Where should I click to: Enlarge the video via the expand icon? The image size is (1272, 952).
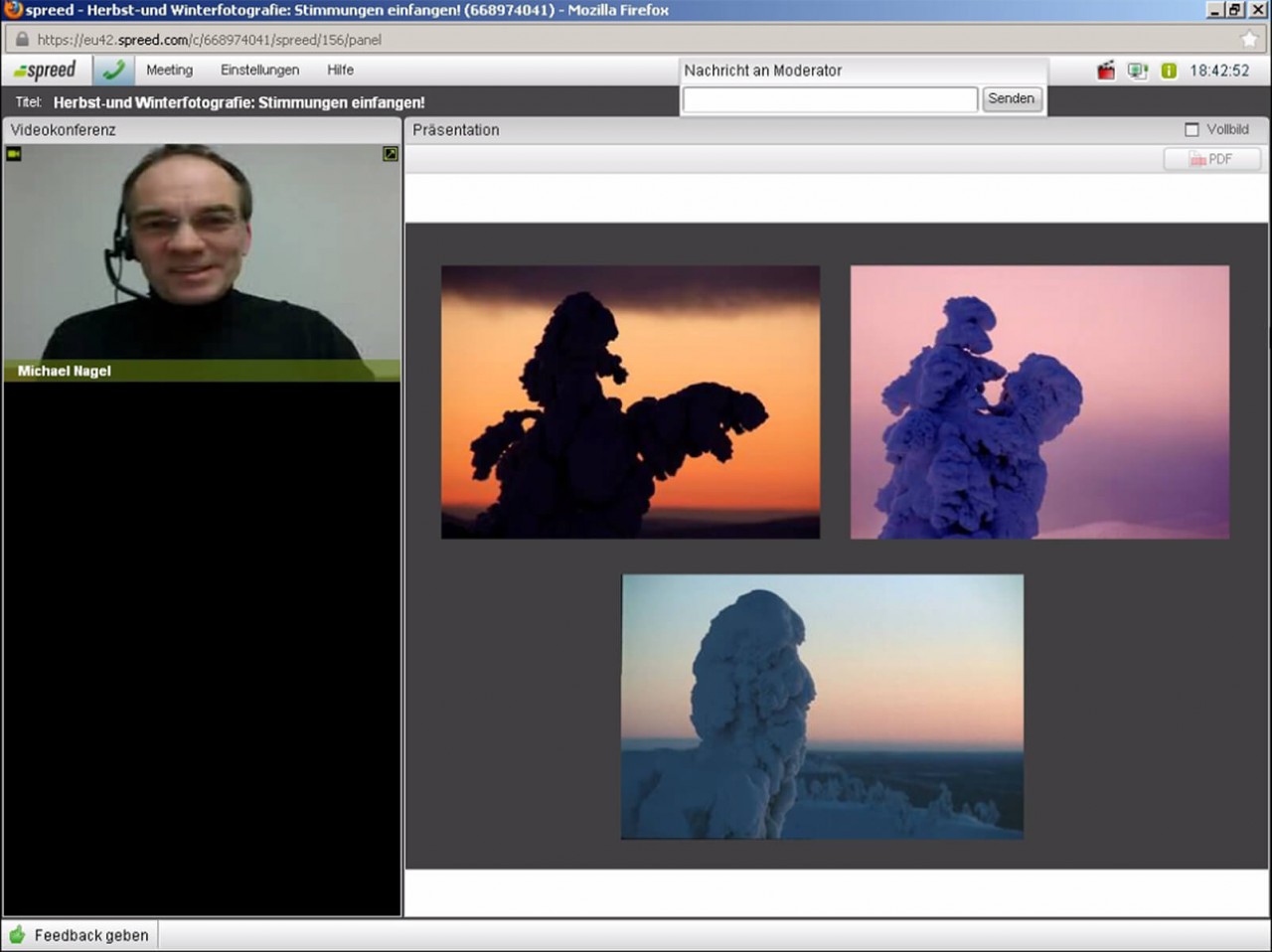389,154
